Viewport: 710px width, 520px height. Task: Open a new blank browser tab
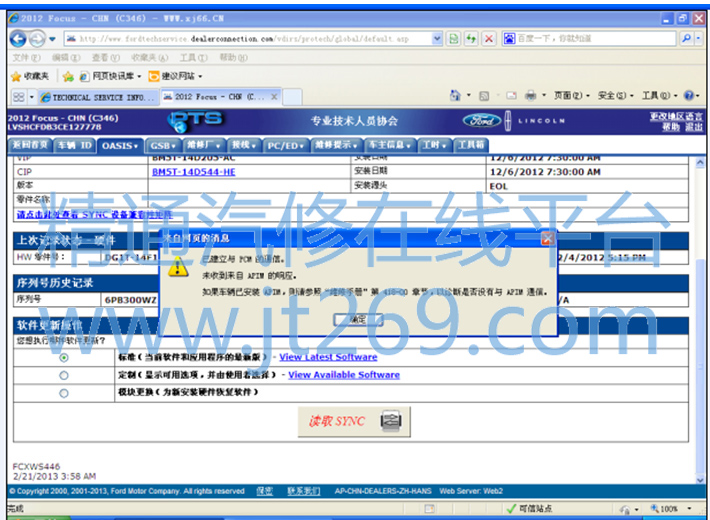[x=293, y=97]
